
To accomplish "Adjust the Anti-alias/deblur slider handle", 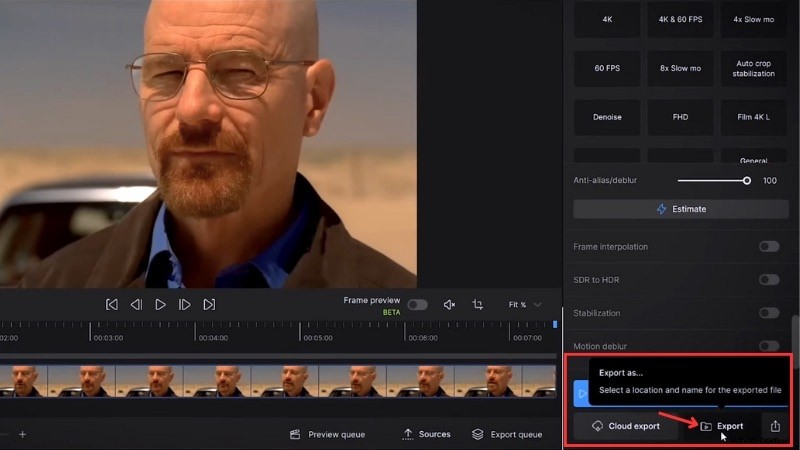I will [x=746, y=181].
